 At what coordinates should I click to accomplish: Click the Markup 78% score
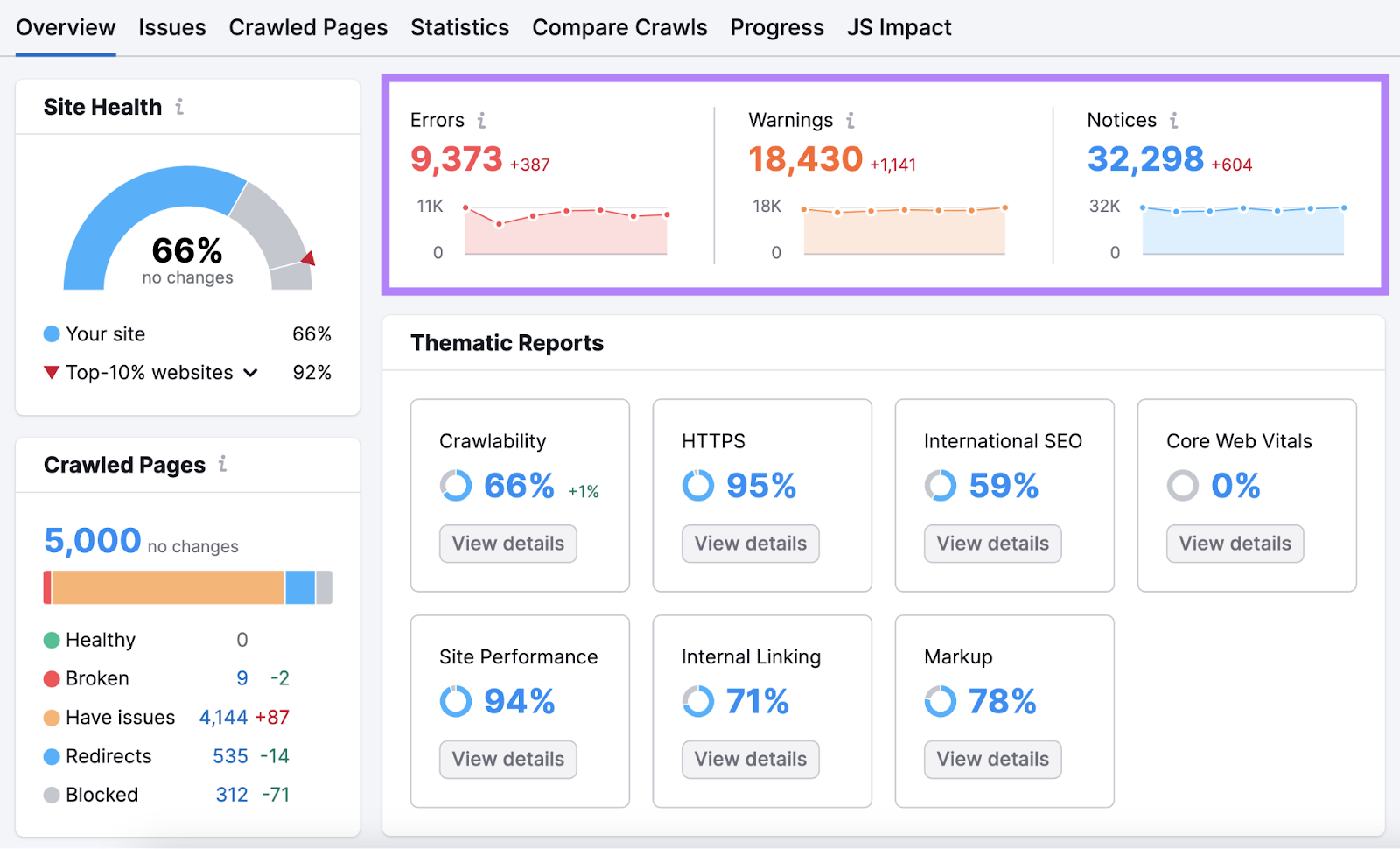pyautogui.click(x=1003, y=701)
